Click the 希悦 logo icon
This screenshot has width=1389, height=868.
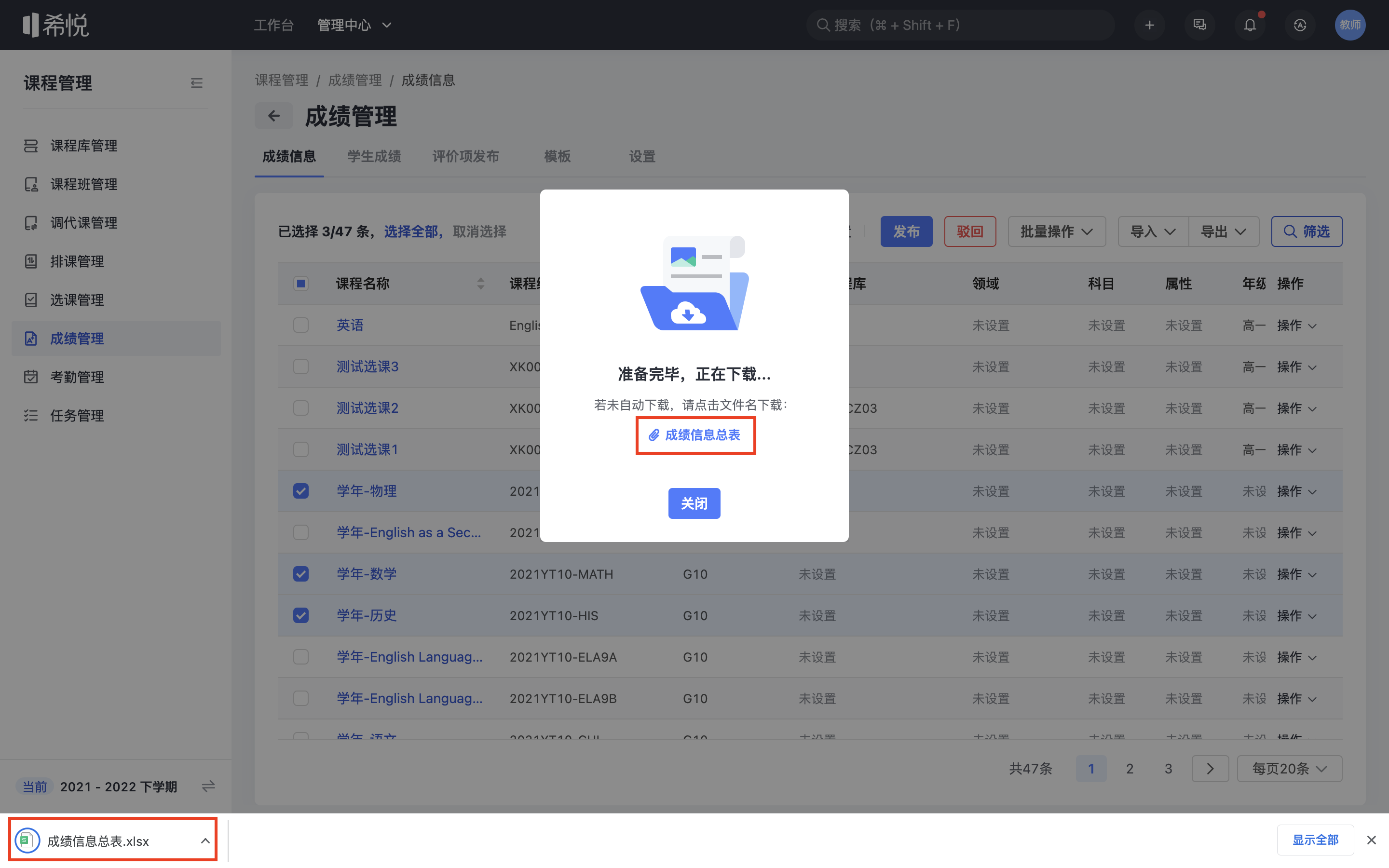(x=55, y=25)
